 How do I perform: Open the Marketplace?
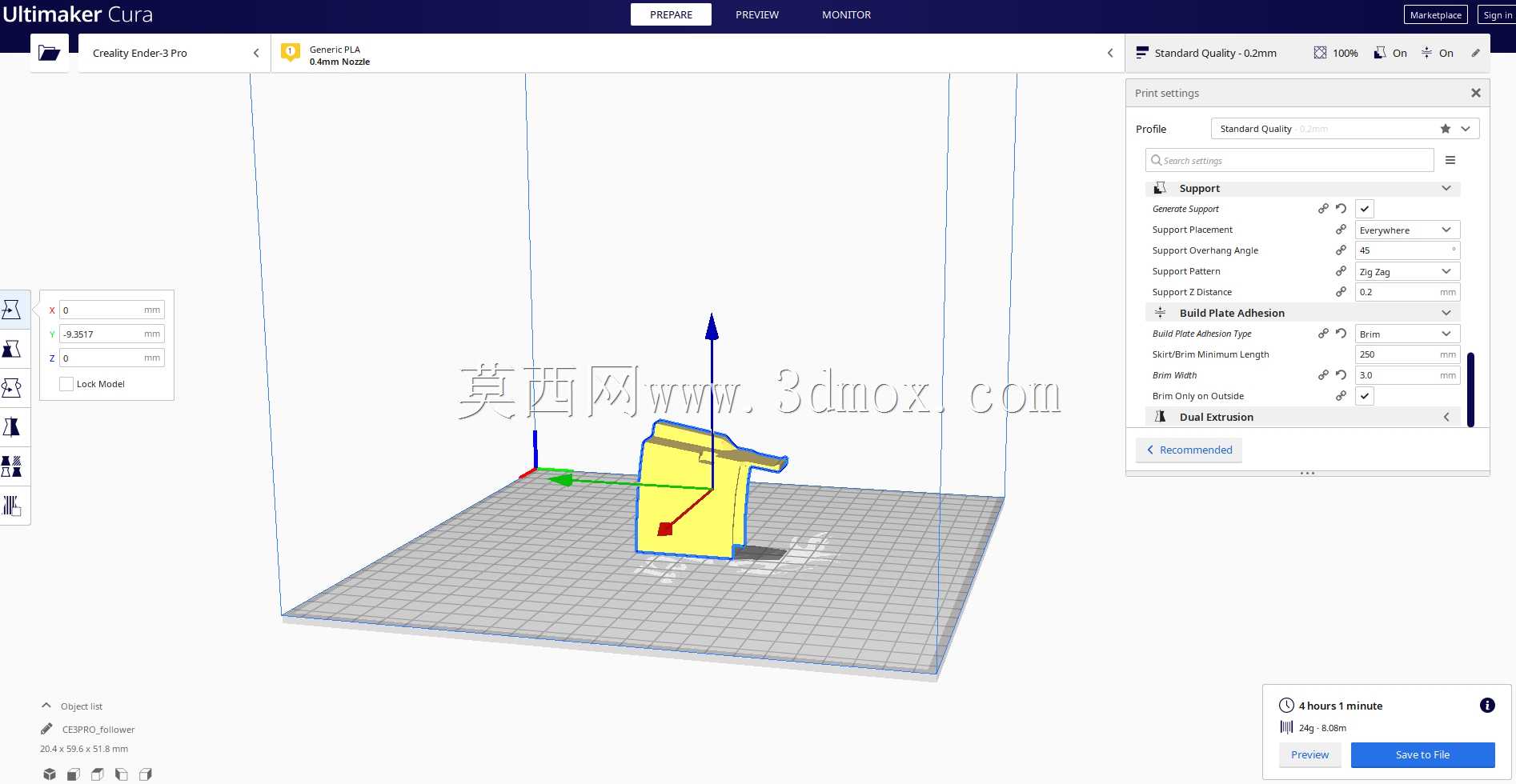tap(1435, 14)
